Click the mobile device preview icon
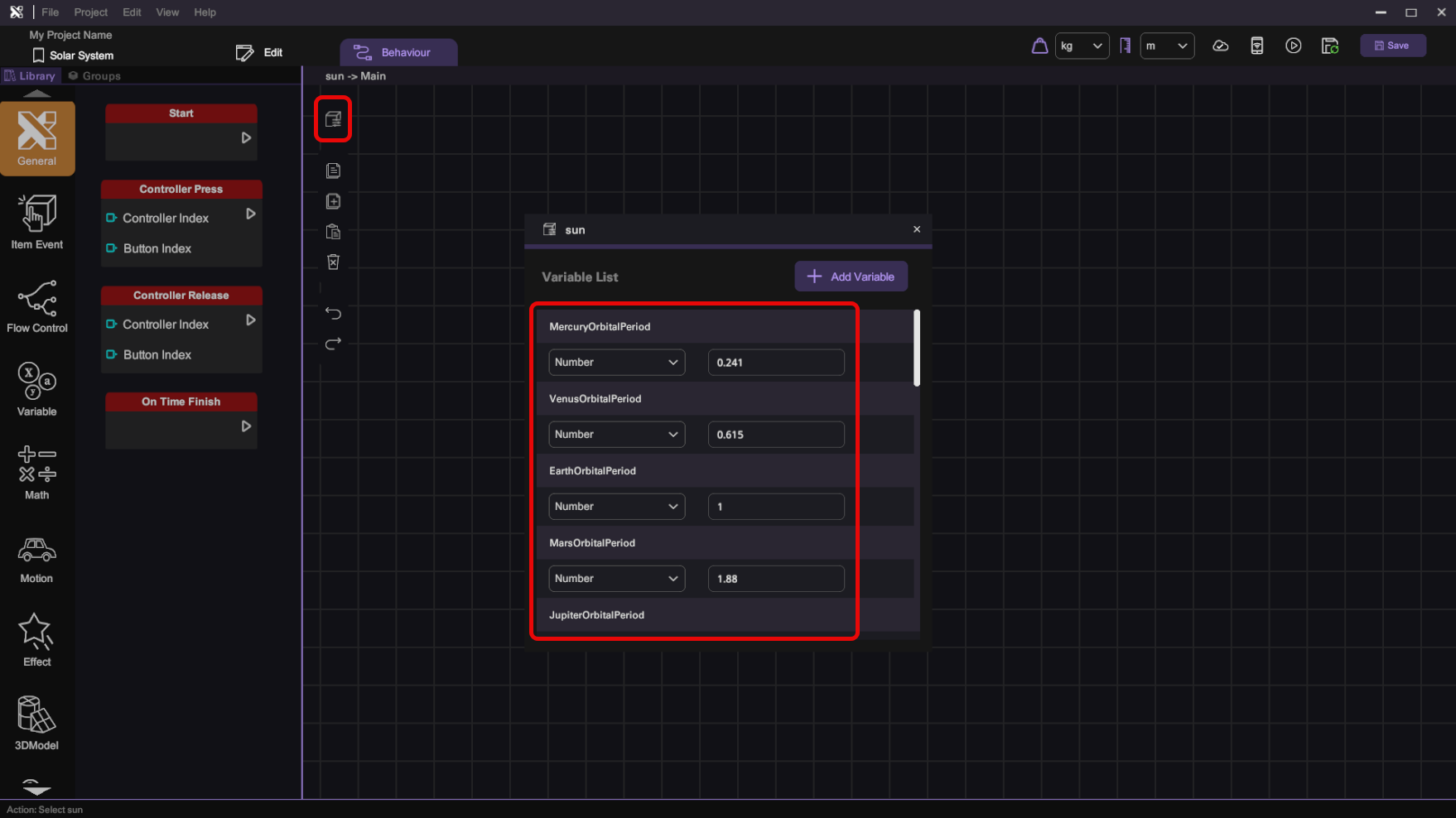The height and width of the screenshot is (818, 1456). click(x=1257, y=46)
